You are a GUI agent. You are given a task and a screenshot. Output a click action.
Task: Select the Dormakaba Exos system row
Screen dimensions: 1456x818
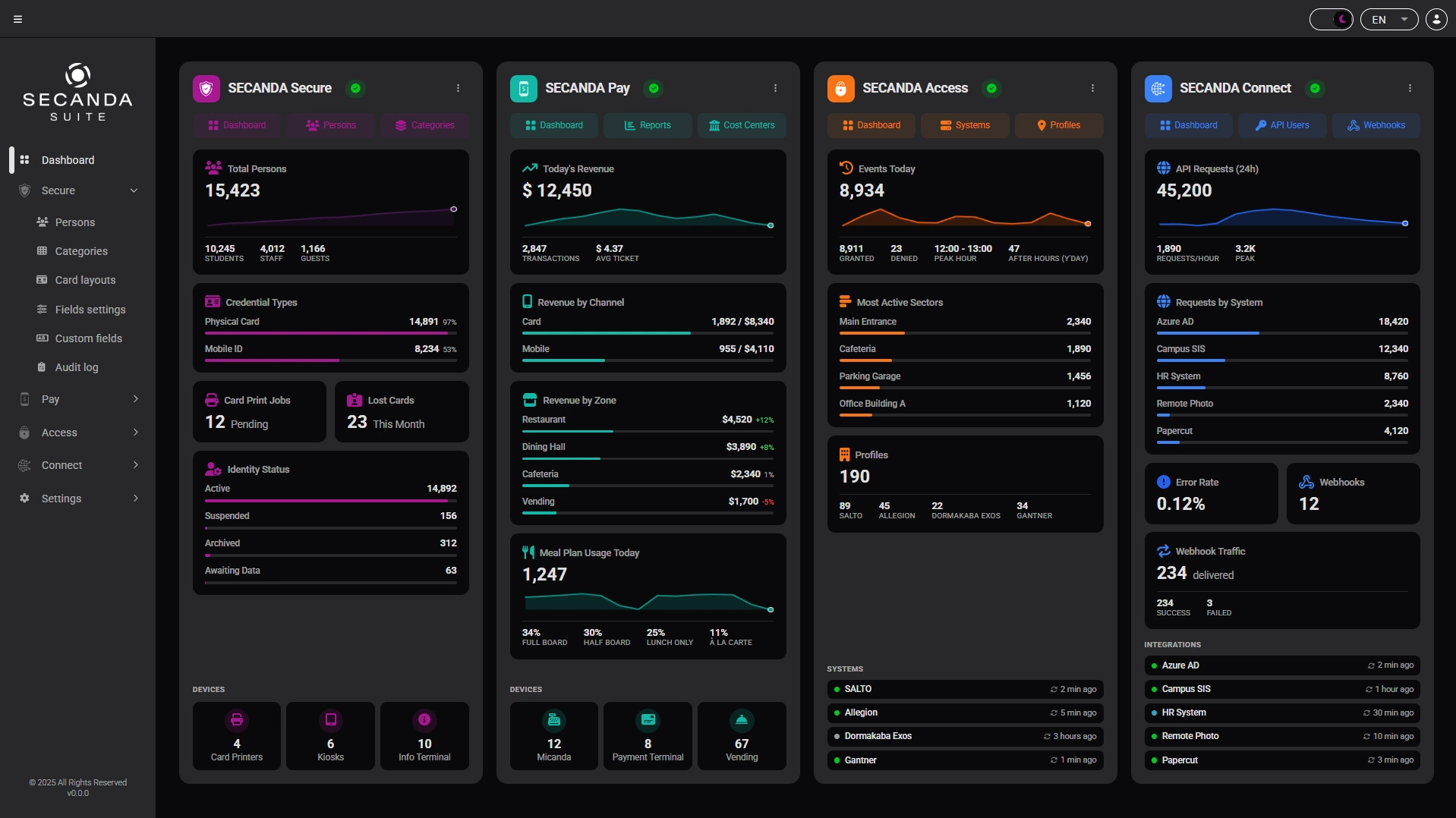coord(965,736)
